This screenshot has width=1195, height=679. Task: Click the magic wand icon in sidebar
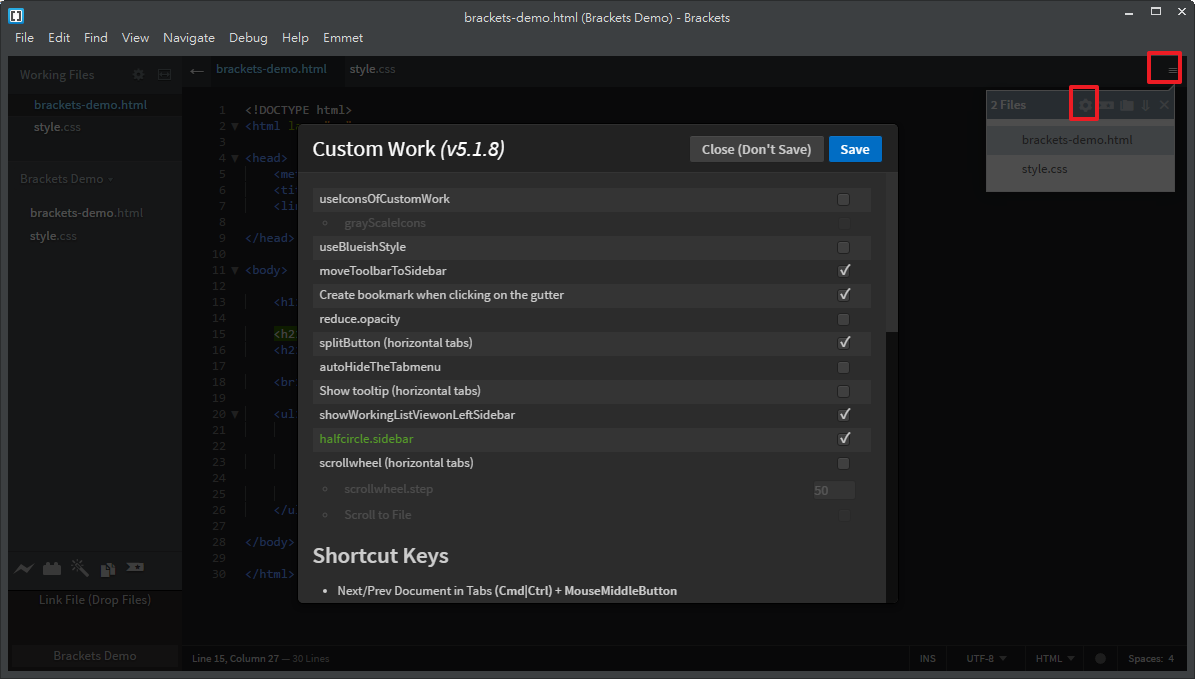(x=80, y=569)
